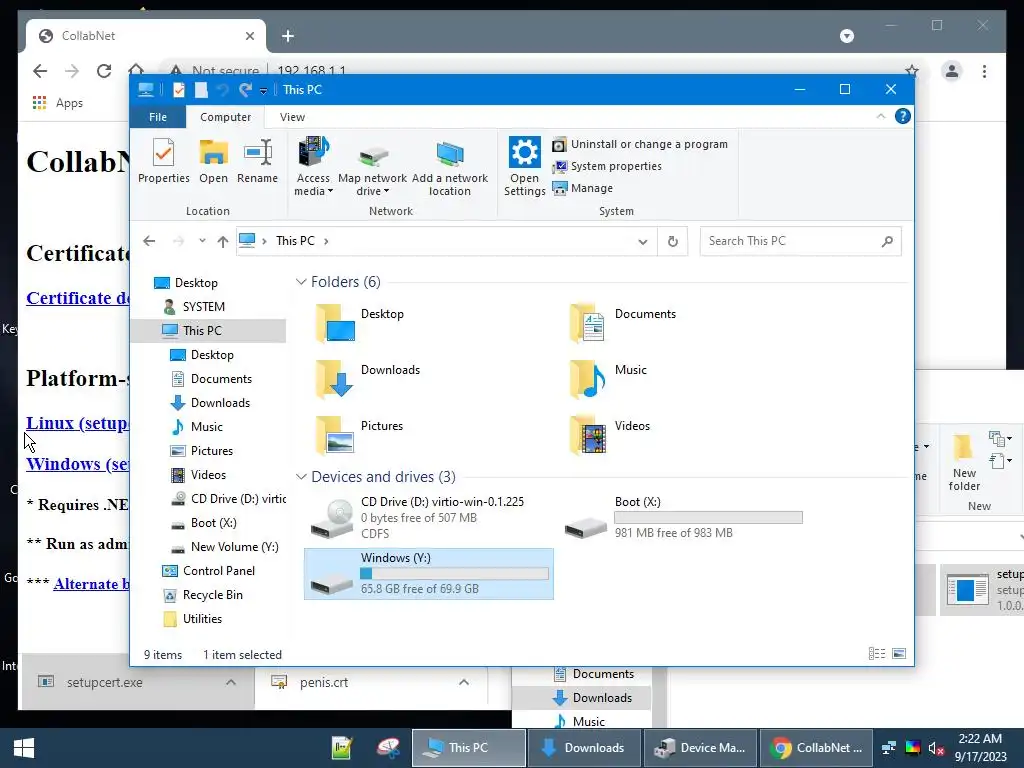Viewport: 1024px width, 768px height.
Task: Switch to Device Manager taskbar button
Action: click(x=701, y=748)
